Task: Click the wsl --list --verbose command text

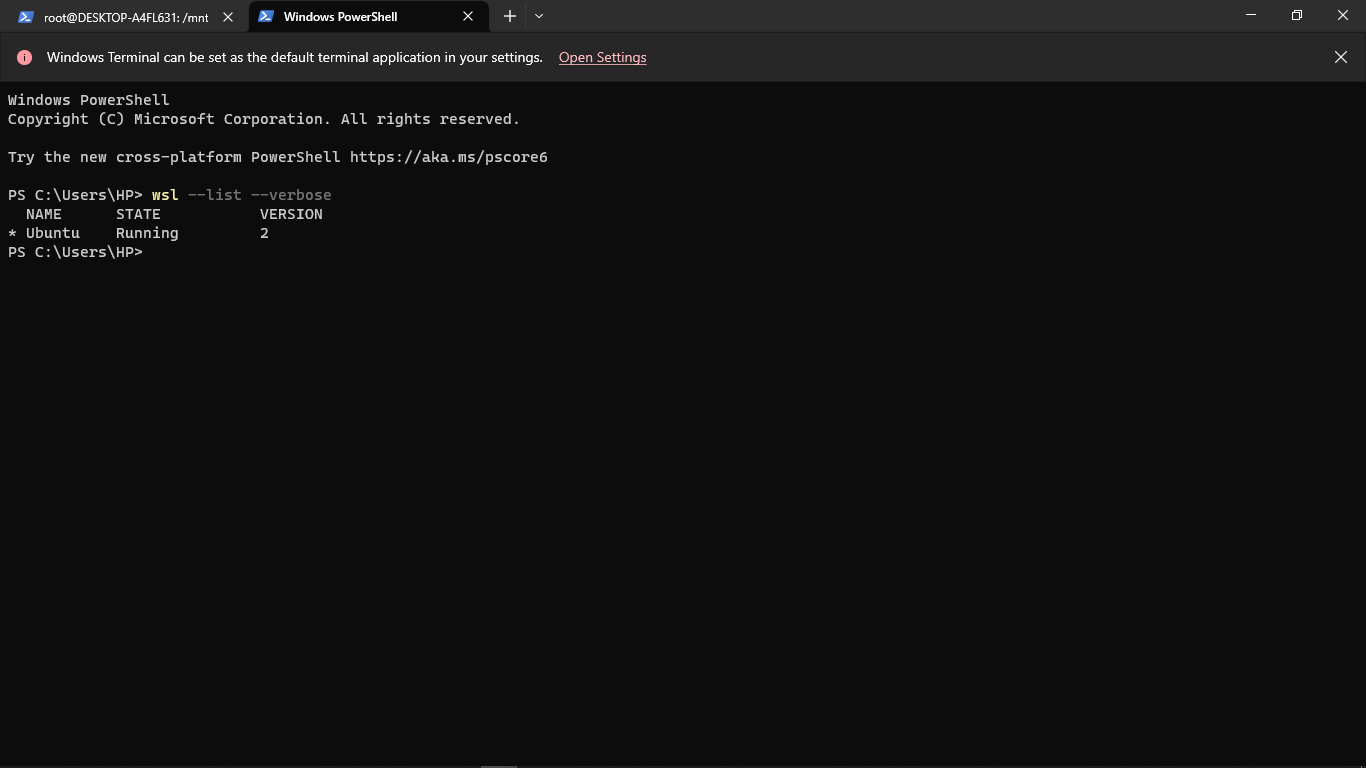Action: point(243,194)
